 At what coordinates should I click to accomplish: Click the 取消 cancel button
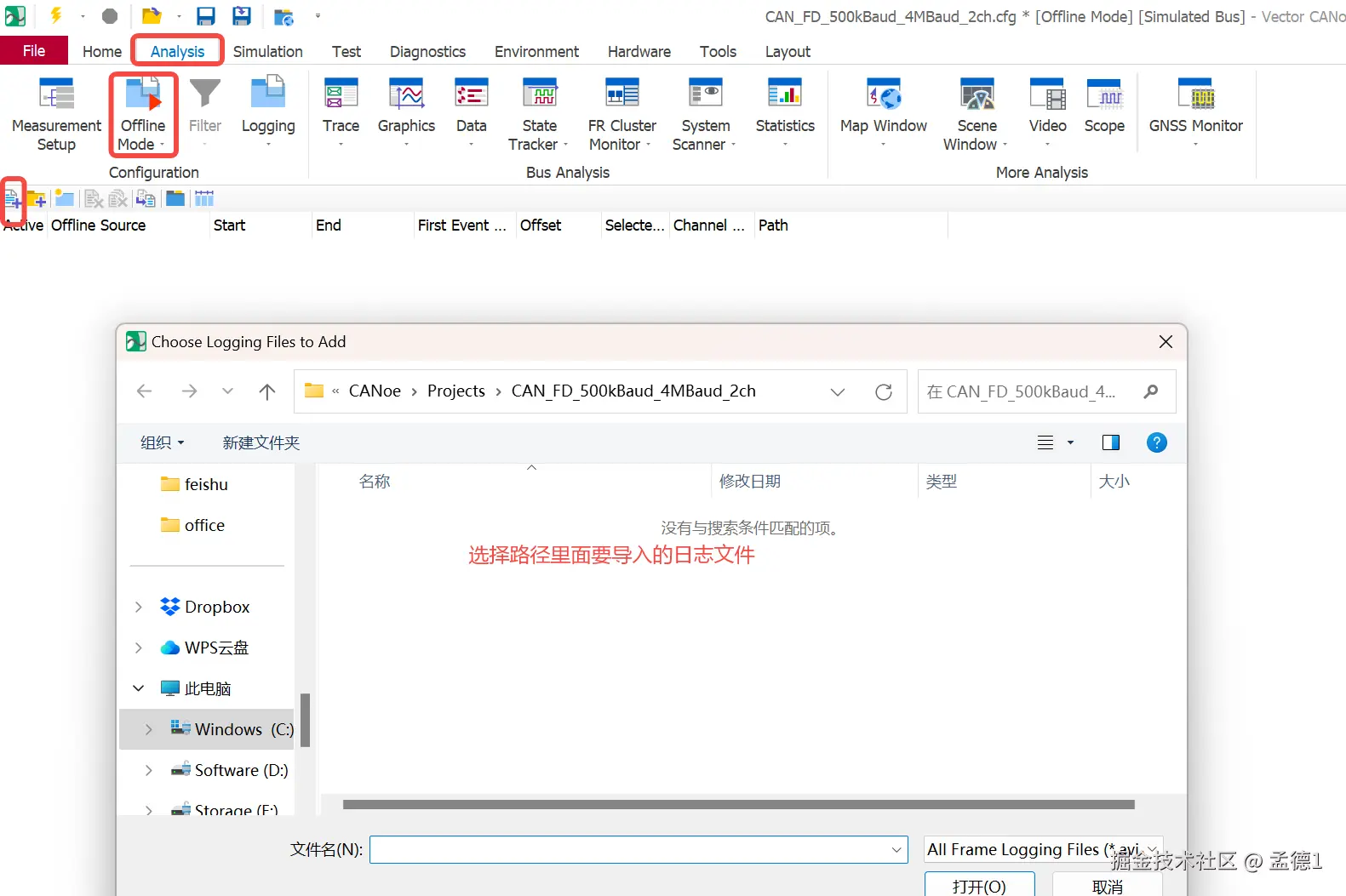(1107, 885)
